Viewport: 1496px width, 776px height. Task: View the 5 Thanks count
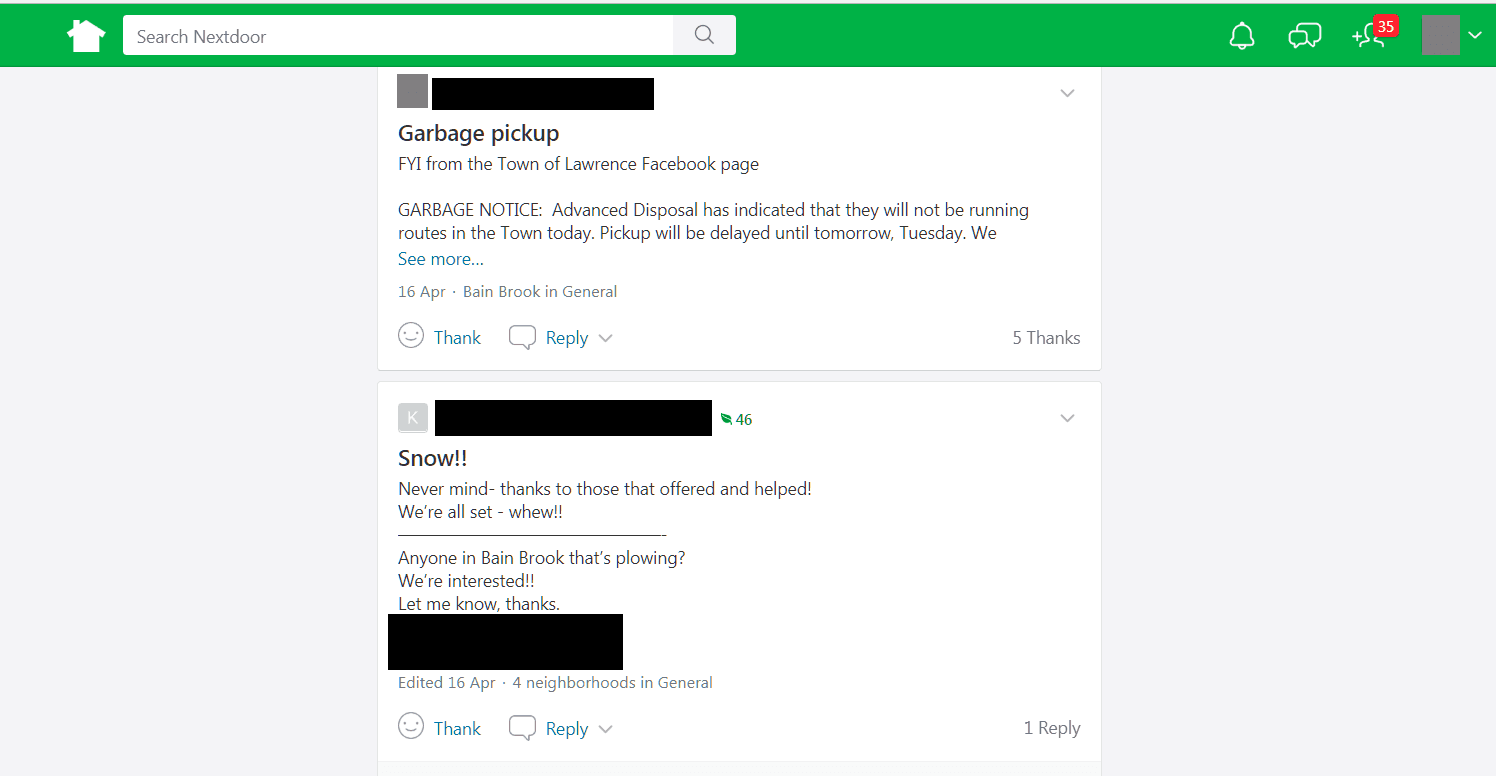[1046, 338]
